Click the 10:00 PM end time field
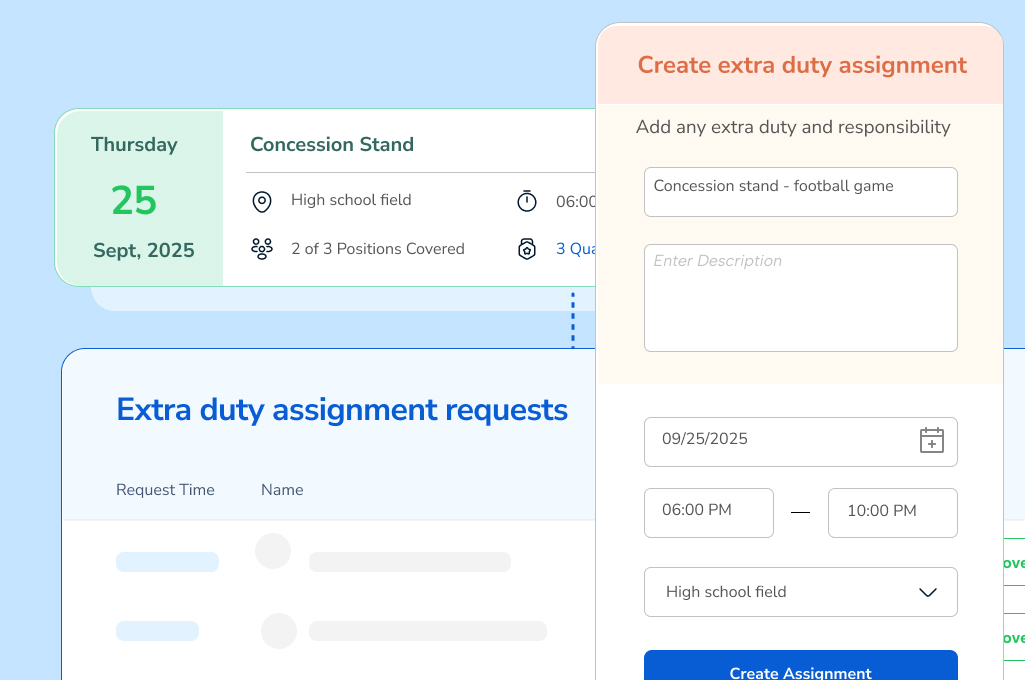Screen dimensions: 1025x680 tap(892, 512)
